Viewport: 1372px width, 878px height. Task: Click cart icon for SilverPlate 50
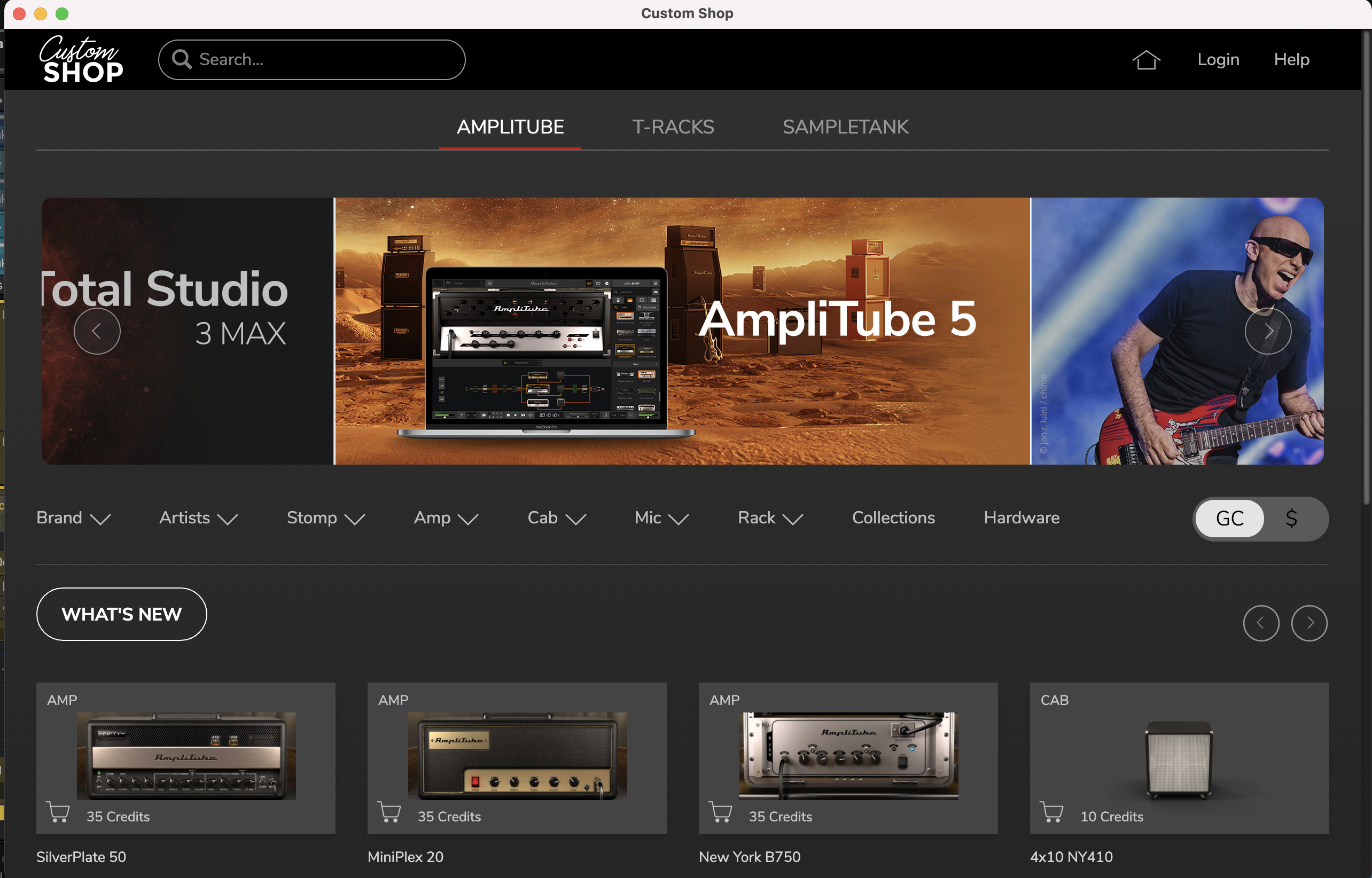point(58,811)
